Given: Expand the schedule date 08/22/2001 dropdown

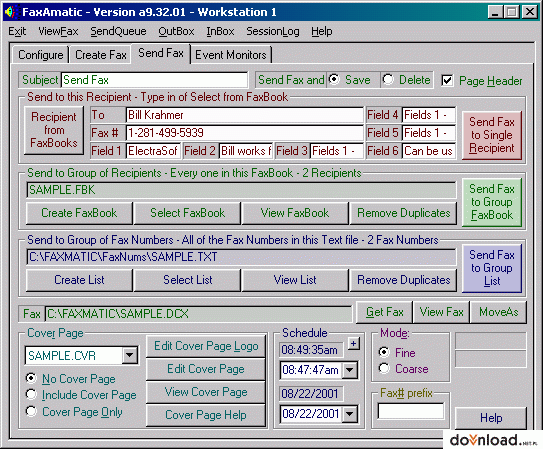Looking at the screenshot, I should click(350, 413).
